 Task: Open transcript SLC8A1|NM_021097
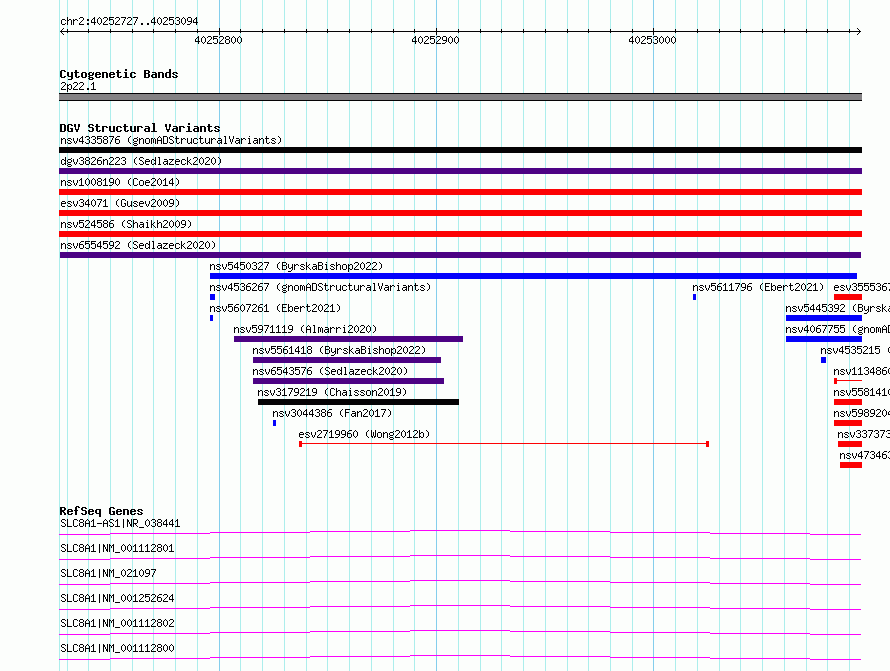coord(108,573)
